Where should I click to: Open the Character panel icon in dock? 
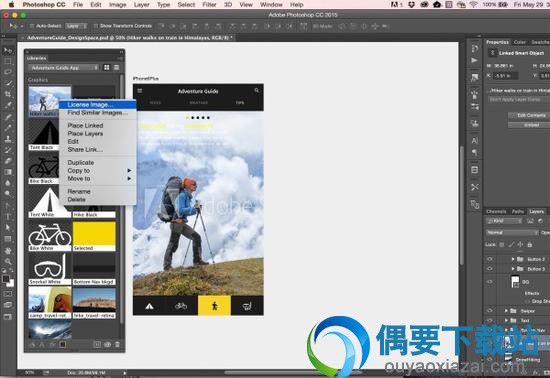point(475,141)
